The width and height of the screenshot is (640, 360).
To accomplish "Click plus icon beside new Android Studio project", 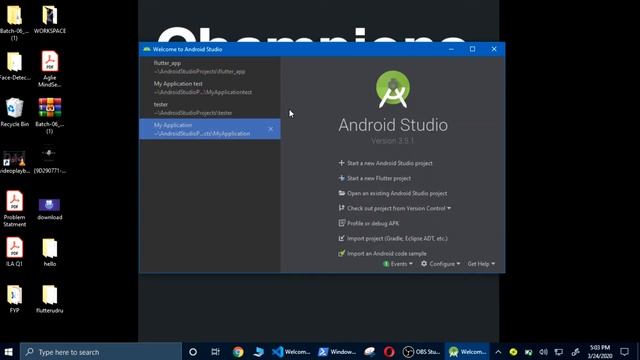I will pyautogui.click(x=342, y=163).
